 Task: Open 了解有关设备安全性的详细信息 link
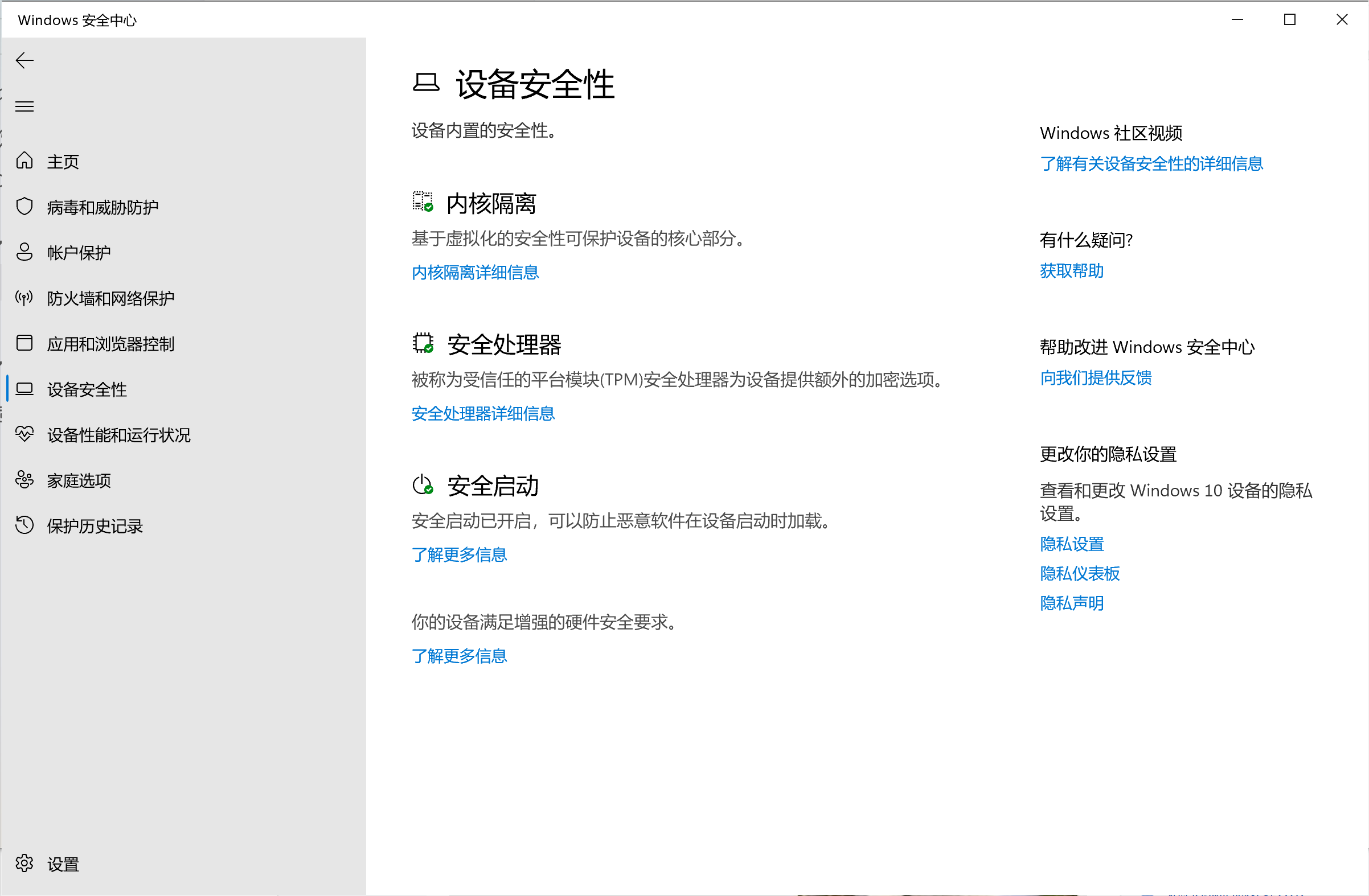1151,164
